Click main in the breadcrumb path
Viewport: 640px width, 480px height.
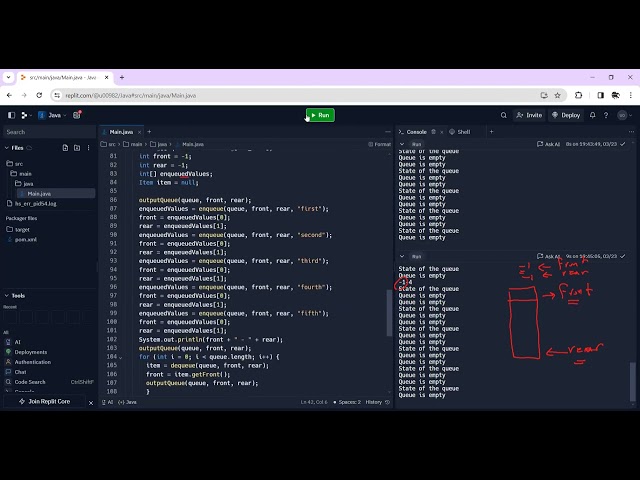[133, 144]
